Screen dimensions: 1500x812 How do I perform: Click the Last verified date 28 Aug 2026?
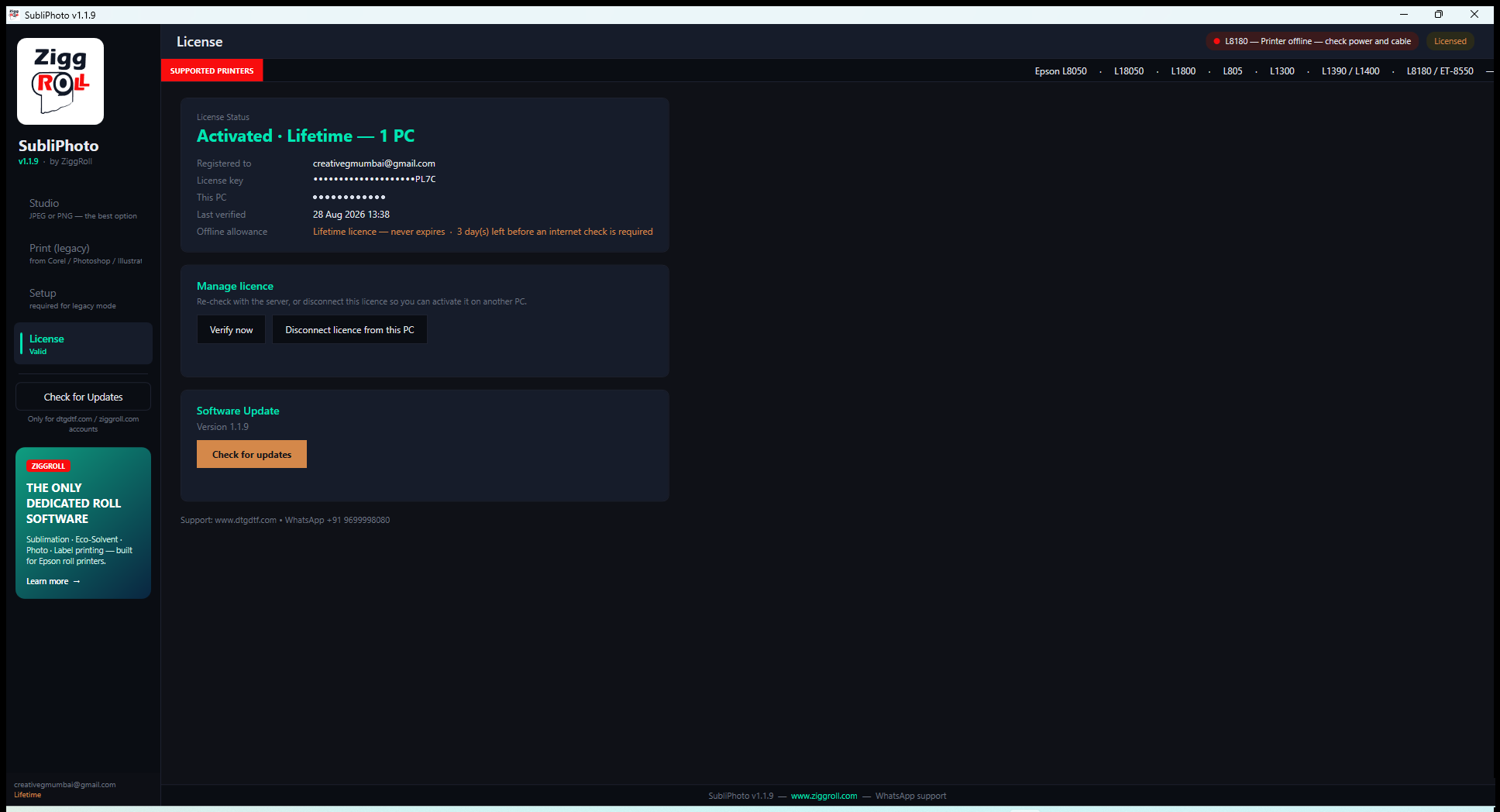[x=351, y=215]
